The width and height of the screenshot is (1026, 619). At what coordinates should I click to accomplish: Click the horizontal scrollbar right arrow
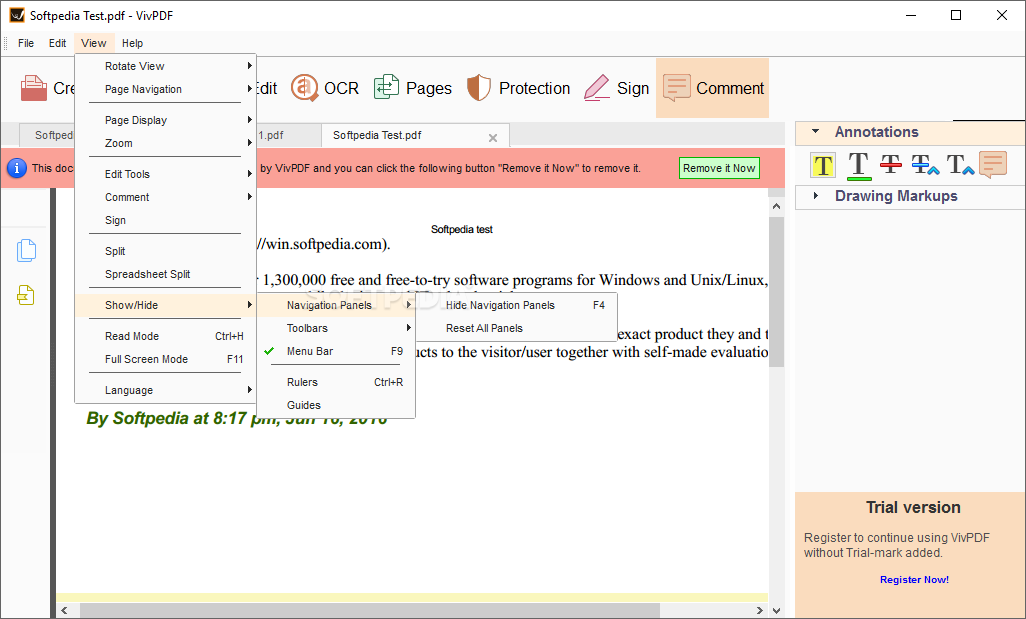[759, 610]
